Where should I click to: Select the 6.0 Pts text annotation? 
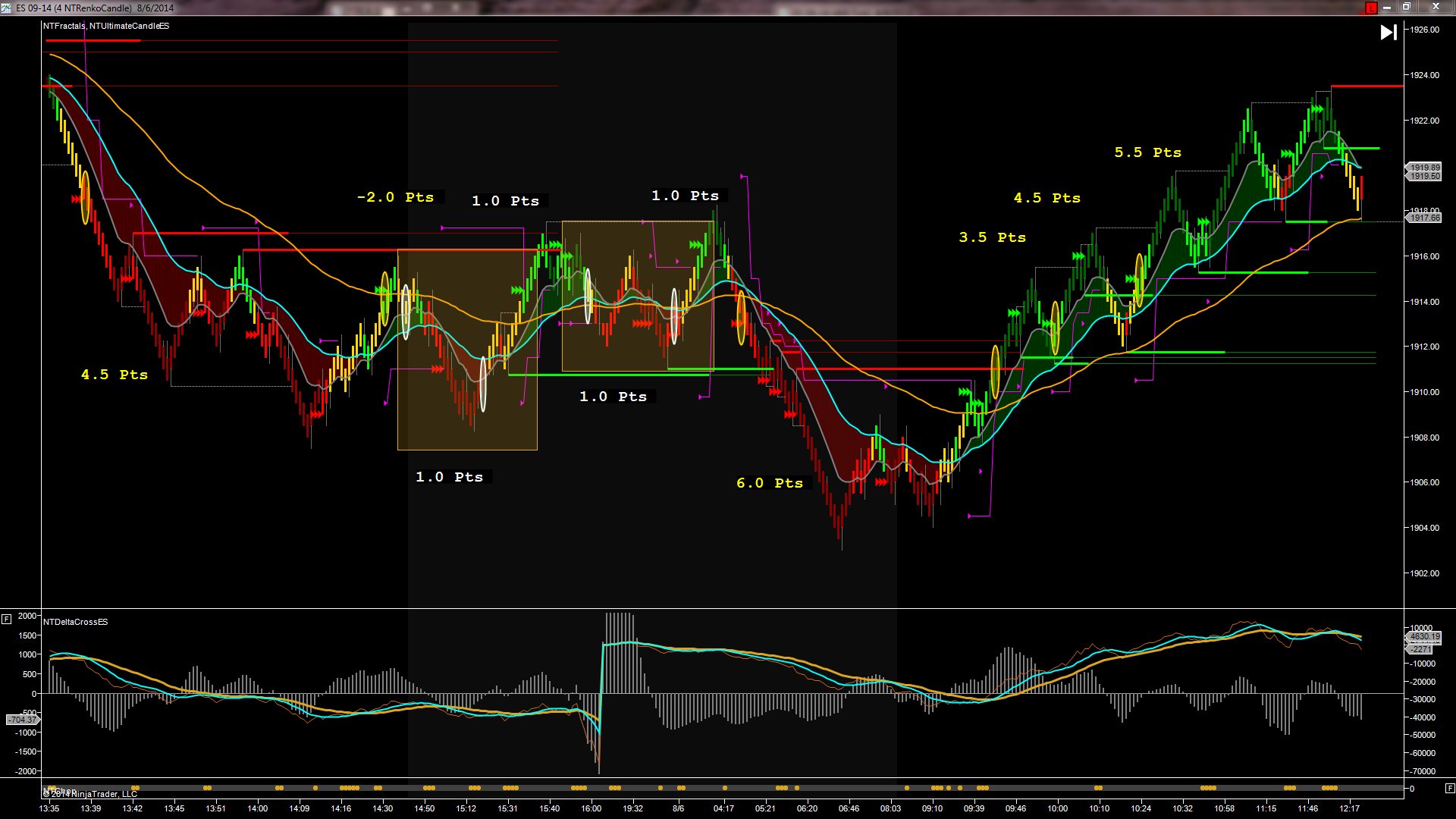click(769, 483)
